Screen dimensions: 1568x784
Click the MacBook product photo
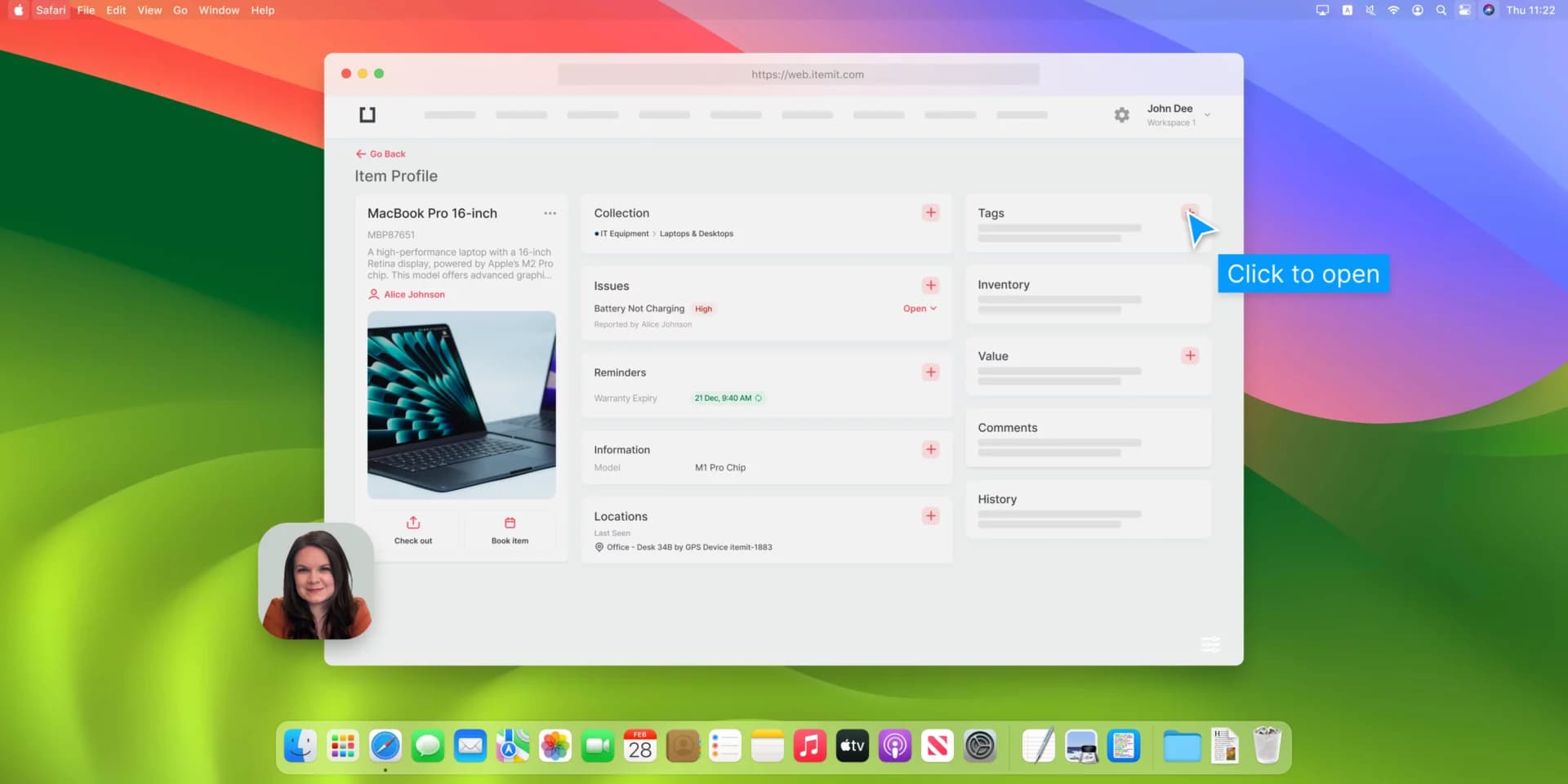(461, 404)
